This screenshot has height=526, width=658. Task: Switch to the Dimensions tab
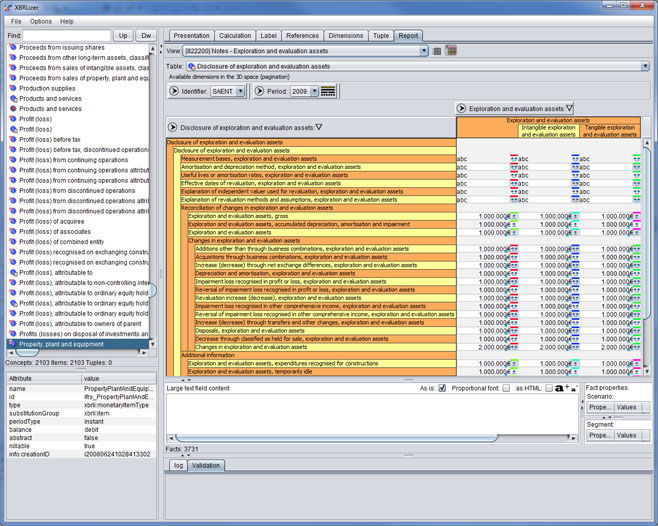pos(346,36)
